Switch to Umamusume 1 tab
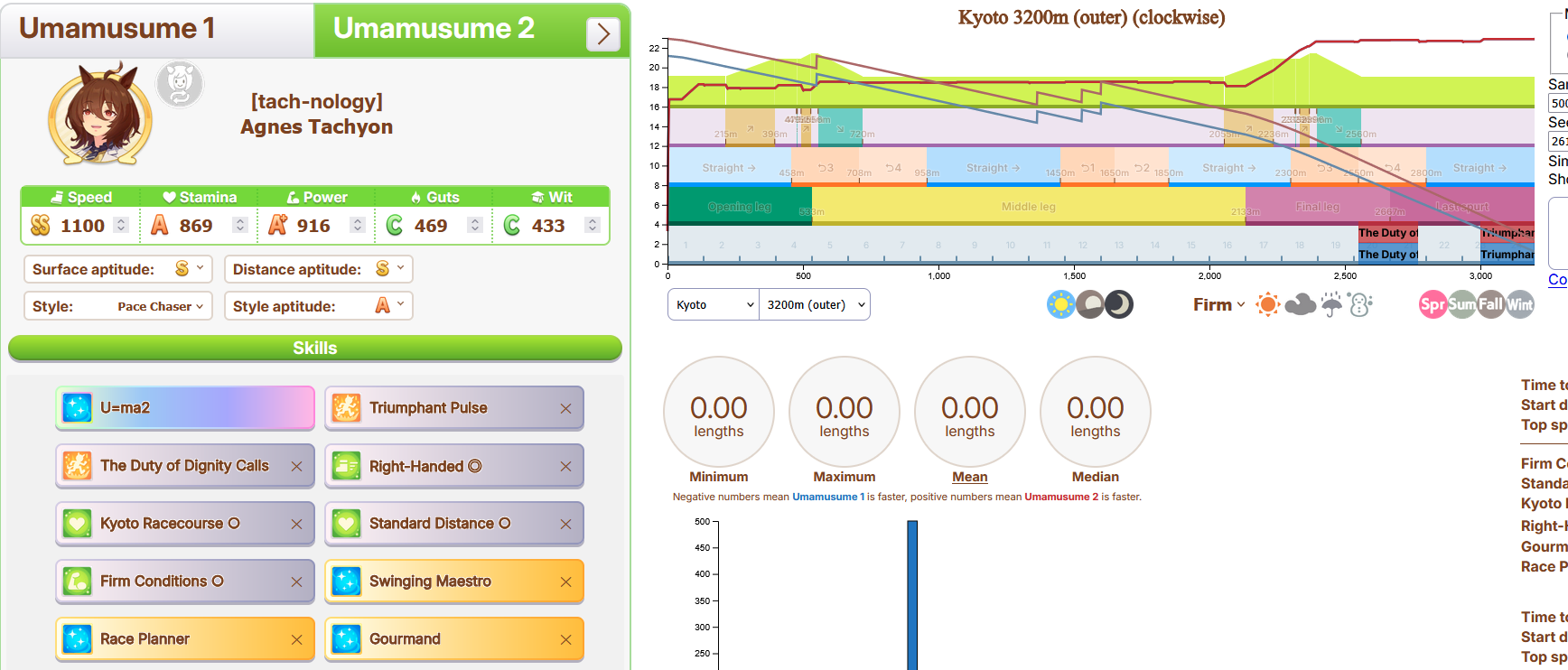The width and height of the screenshot is (1568, 670). (157, 29)
